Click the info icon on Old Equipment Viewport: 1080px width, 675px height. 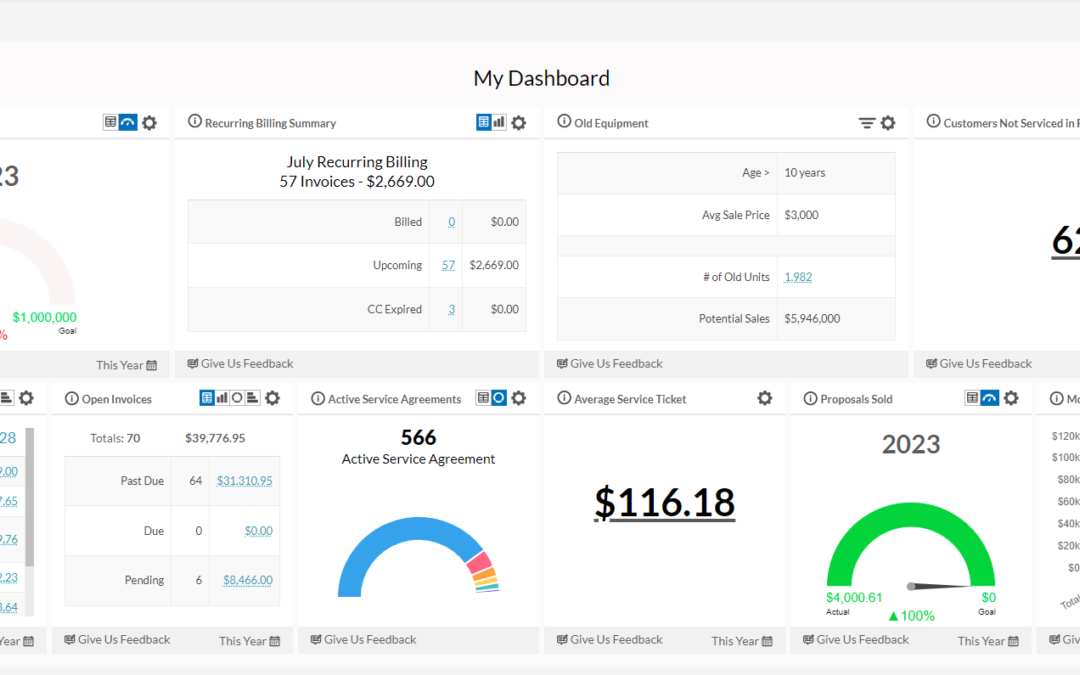point(565,122)
